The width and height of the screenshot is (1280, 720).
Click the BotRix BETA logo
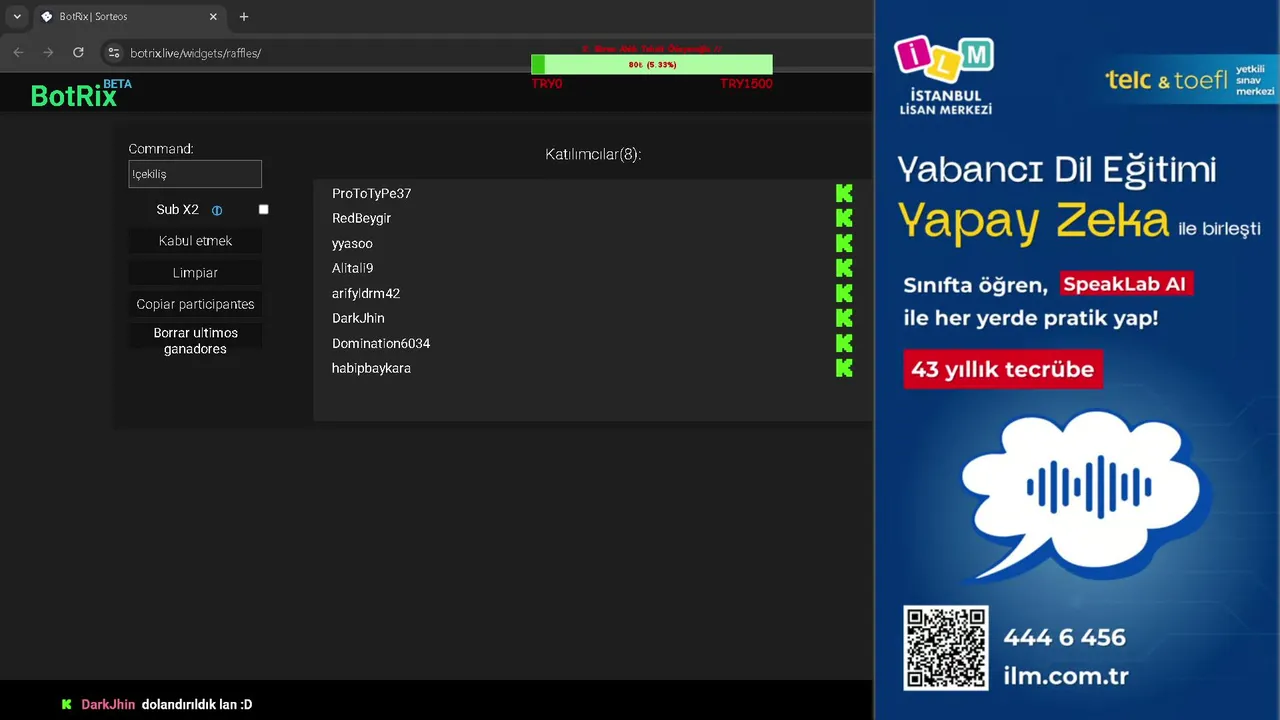(x=81, y=94)
